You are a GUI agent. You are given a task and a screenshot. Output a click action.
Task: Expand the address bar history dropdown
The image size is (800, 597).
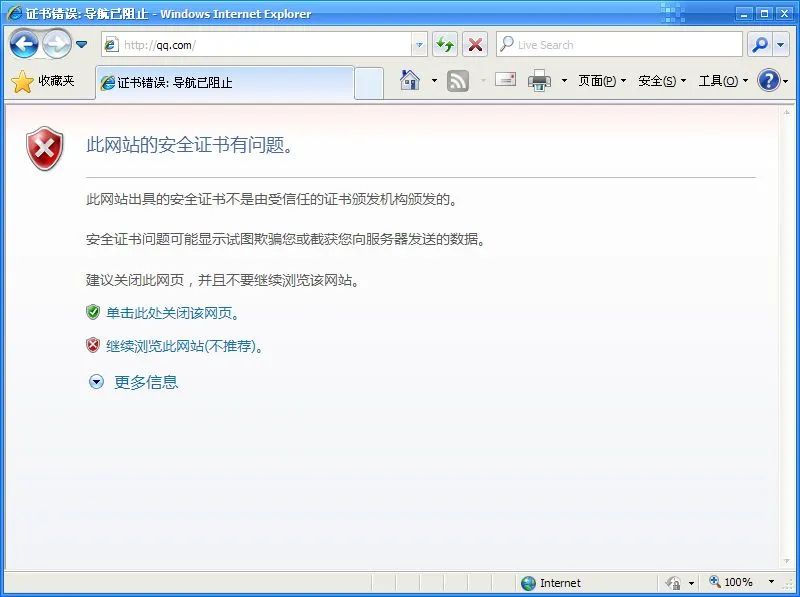coord(419,45)
